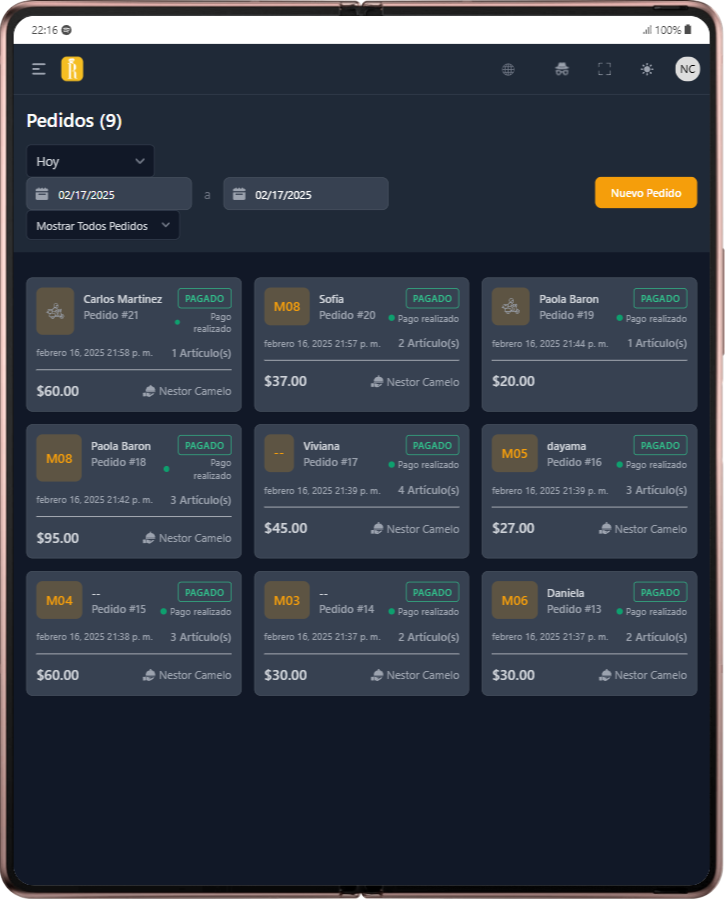Click the yellow restaurant logo icon
Screen dimensions: 725x899
[x=72, y=69]
